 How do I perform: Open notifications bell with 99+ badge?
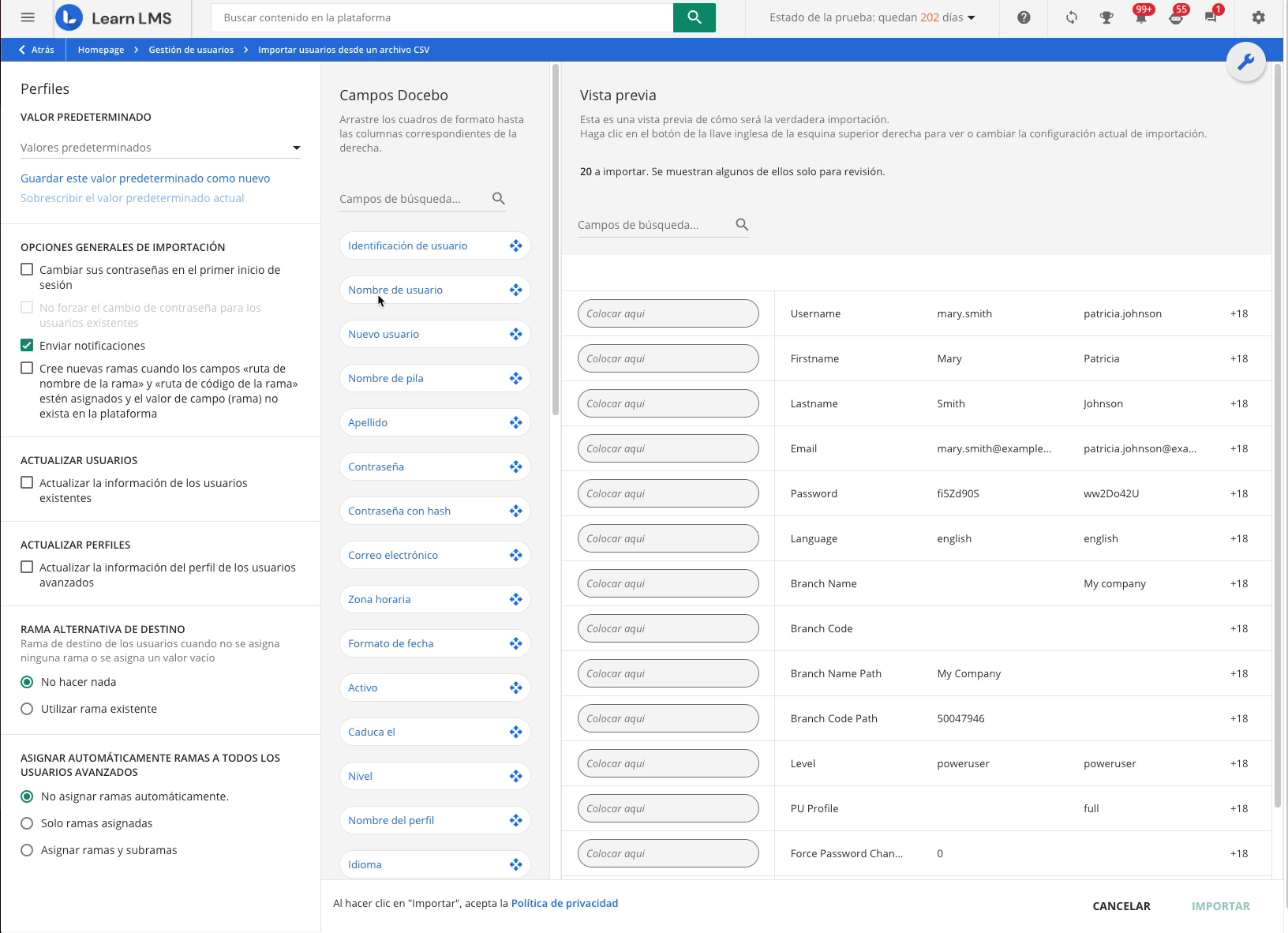coord(1141,16)
